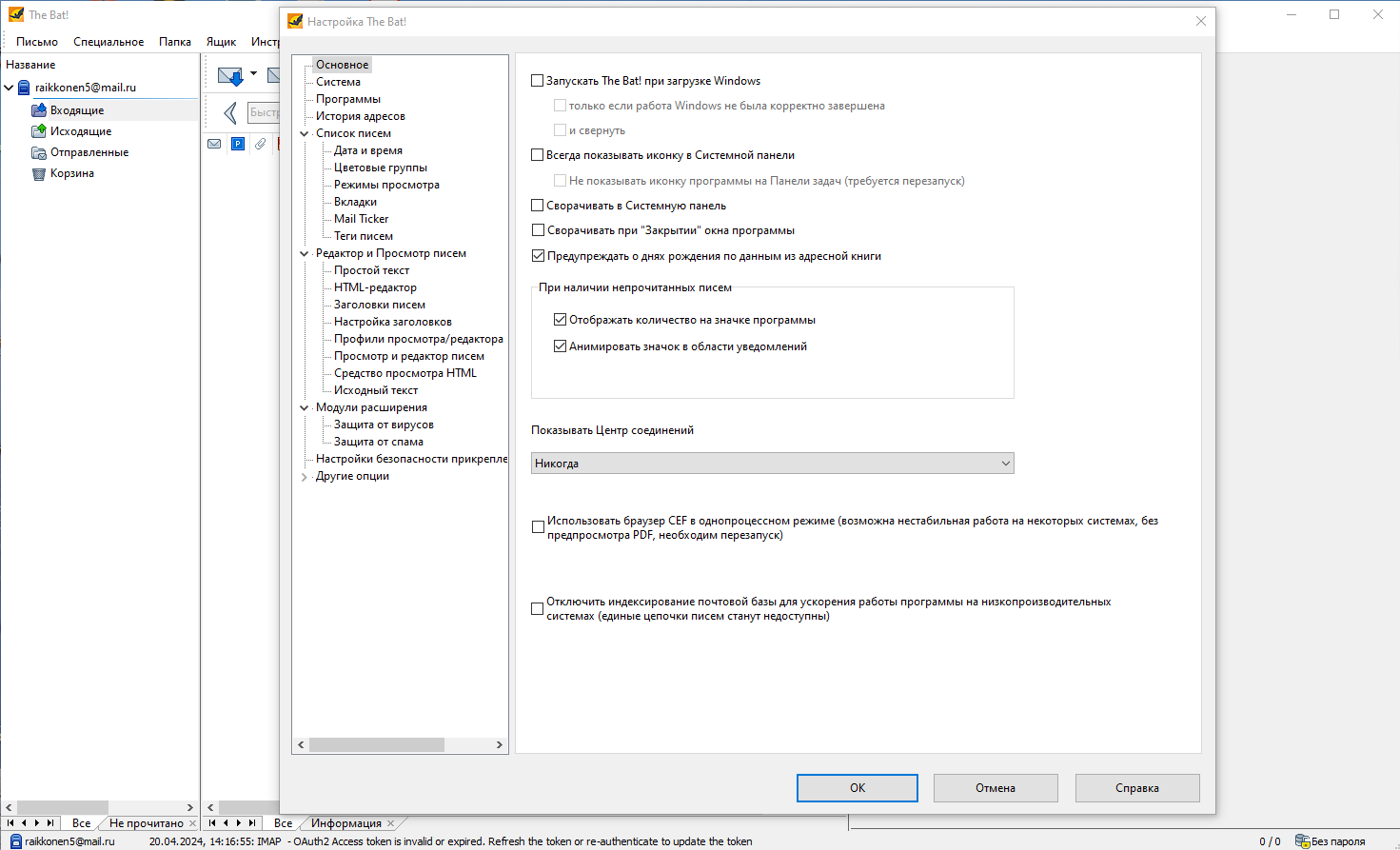The image size is (1400, 850).
Task: Click mailbox icon in the status bar
Action: pyautogui.click(x=15, y=841)
